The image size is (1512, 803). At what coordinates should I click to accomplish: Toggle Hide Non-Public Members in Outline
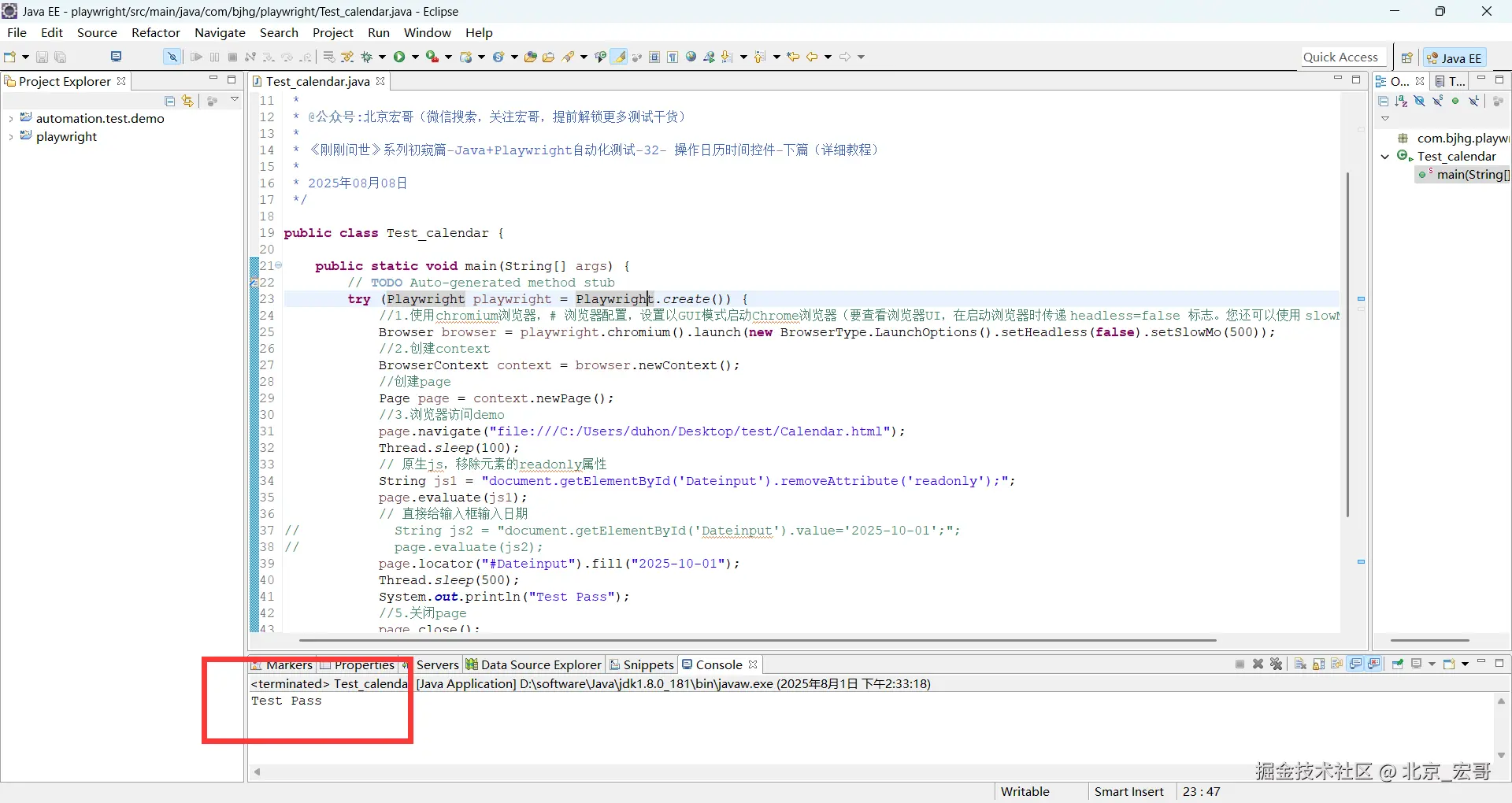(x=1455, y=101)
